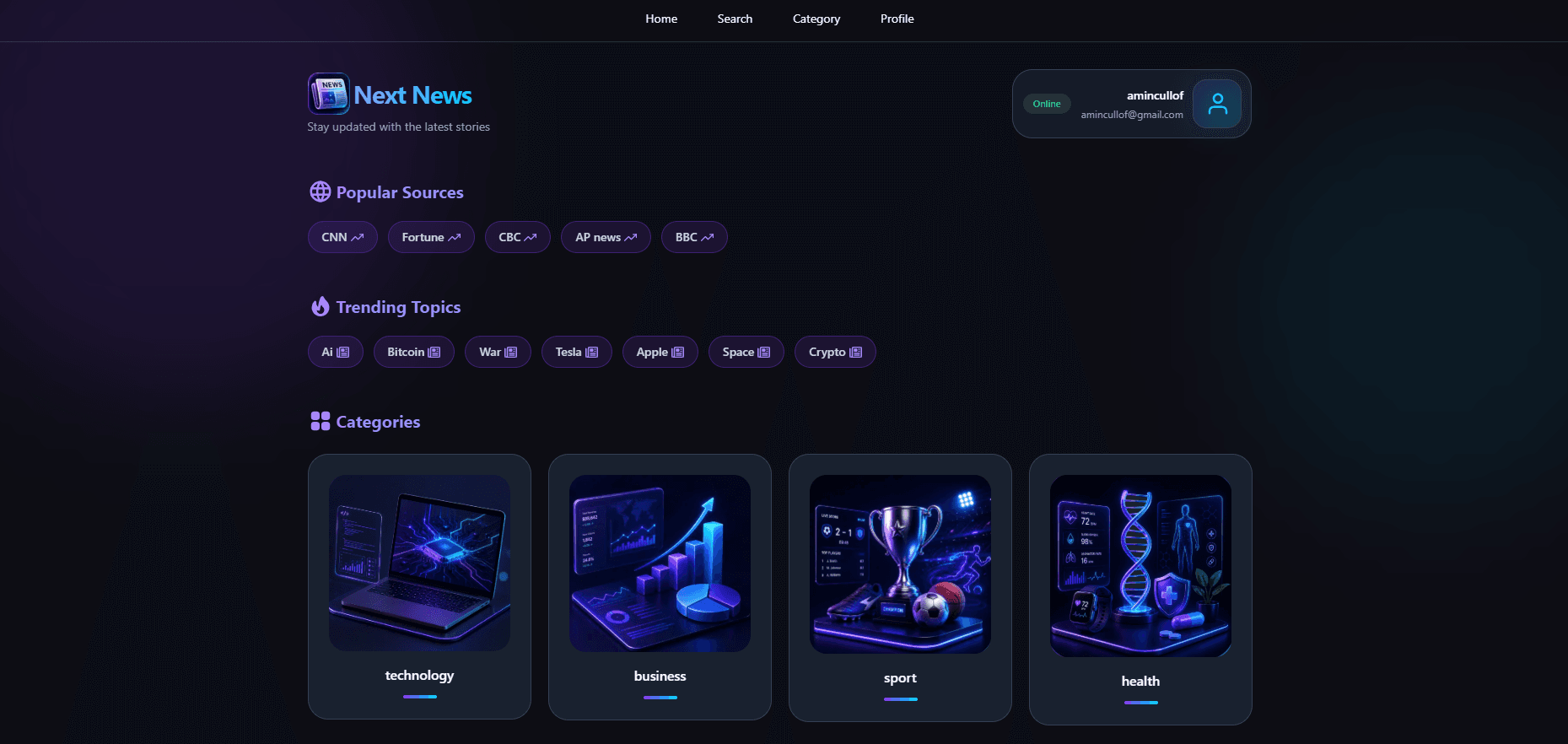The width and height of the screenshot is (1568, 744).
Task: Open the BBC source chip
Action: coord(694,237)
